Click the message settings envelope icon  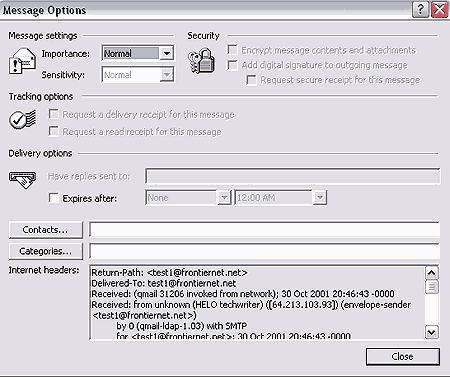pos(22,61)
